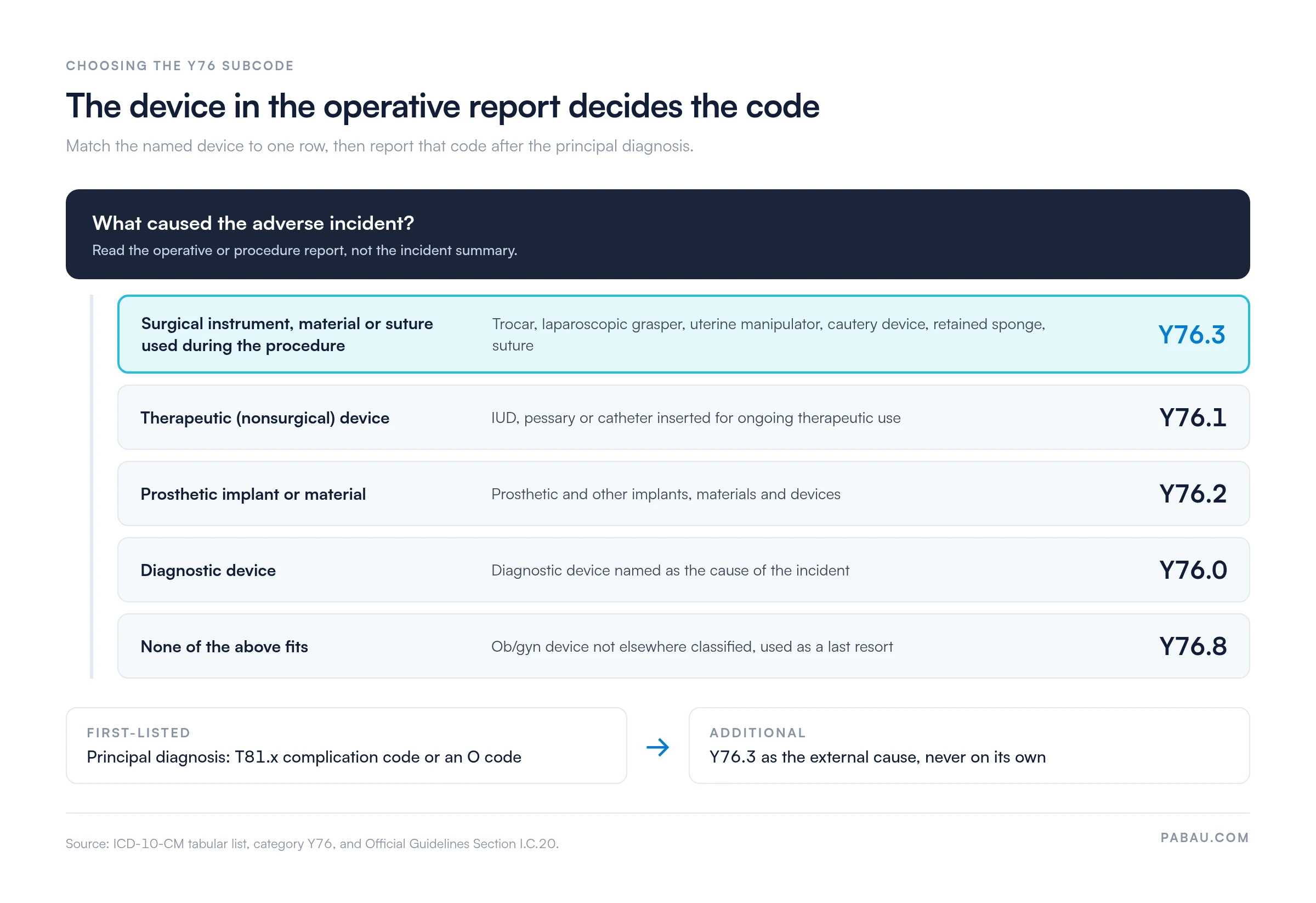Click the subtitle starting 'Match the named device'
This screenshot has width=1316, height=903.
click(x=379, y=146)
